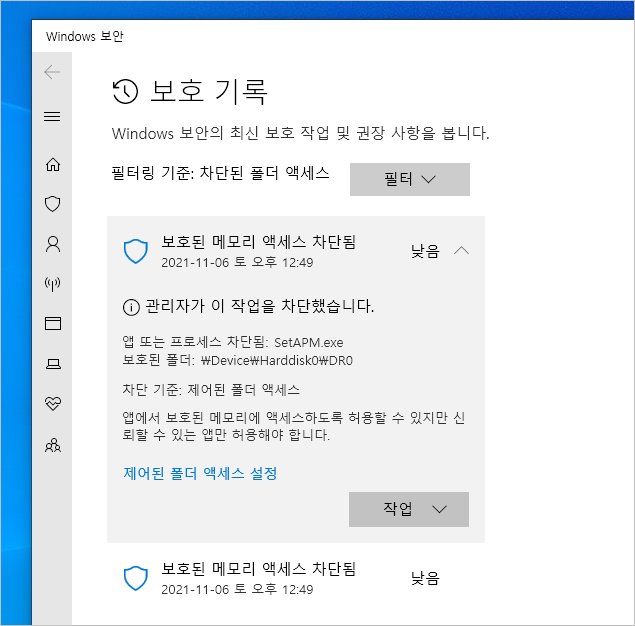Click the Windows 보안 window title
Viewport: 635px width, 626px height.
tap(84, 36)
